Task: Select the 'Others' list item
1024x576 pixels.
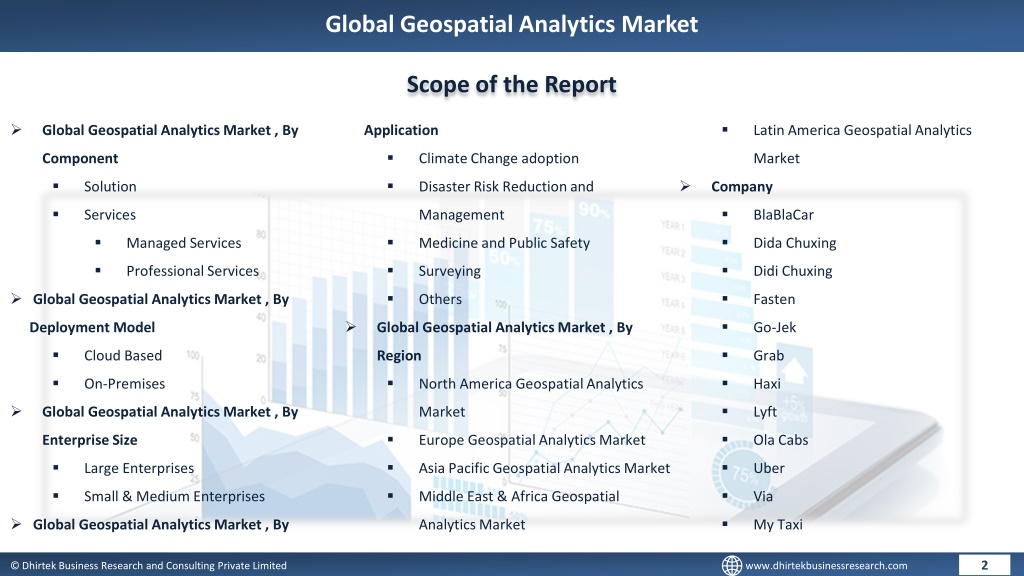Action: [440, 299]
